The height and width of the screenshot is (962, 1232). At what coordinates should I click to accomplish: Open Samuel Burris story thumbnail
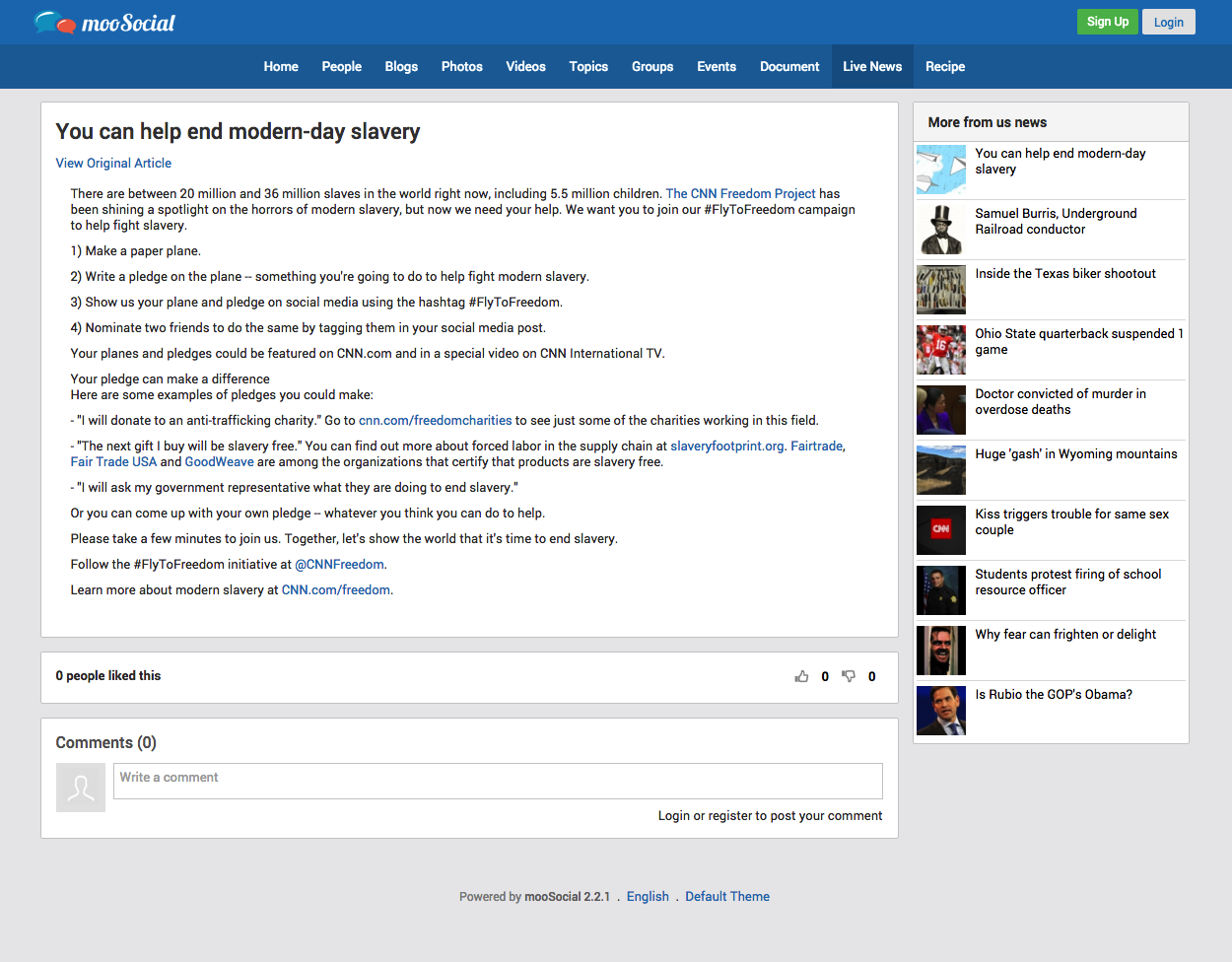941,230
